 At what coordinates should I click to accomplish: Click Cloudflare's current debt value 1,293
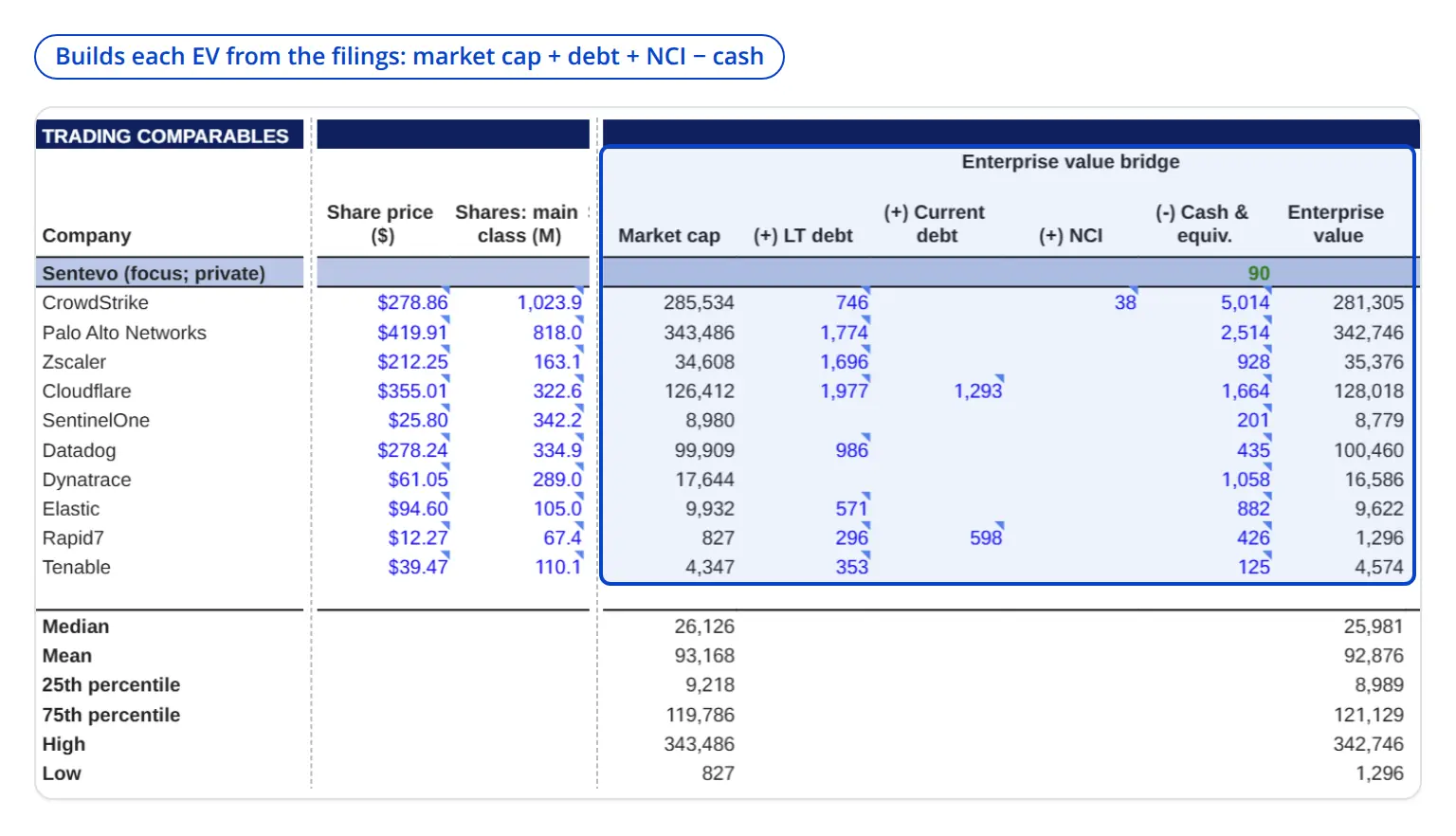point(978,391)
